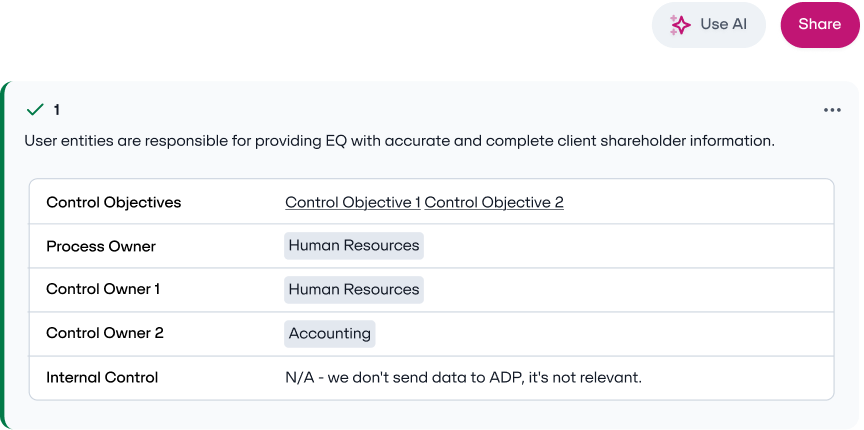Click the Control Owner 1 row label
864x430 pixels.
coord(103,289)
